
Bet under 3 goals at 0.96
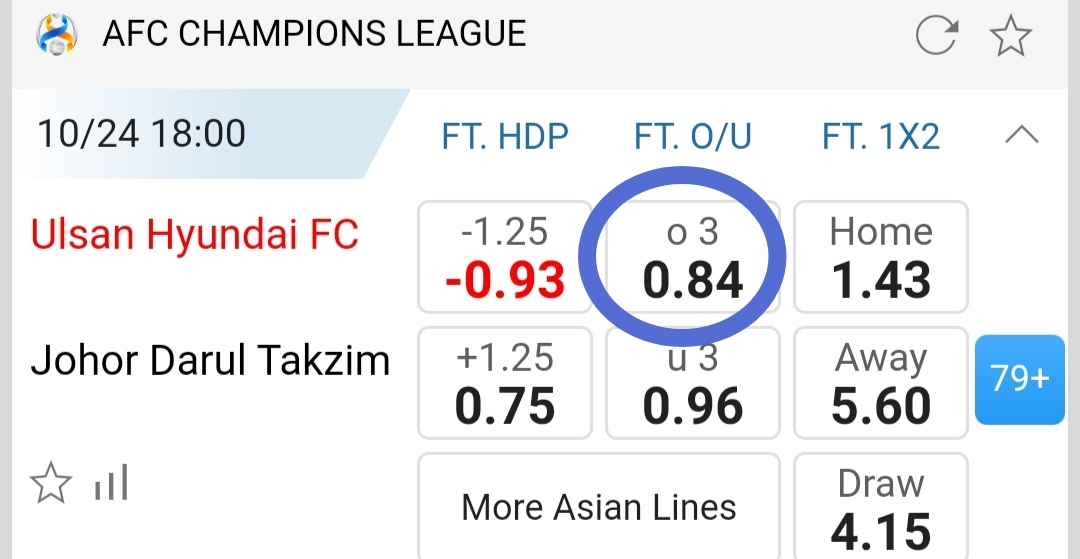point(693,383)
